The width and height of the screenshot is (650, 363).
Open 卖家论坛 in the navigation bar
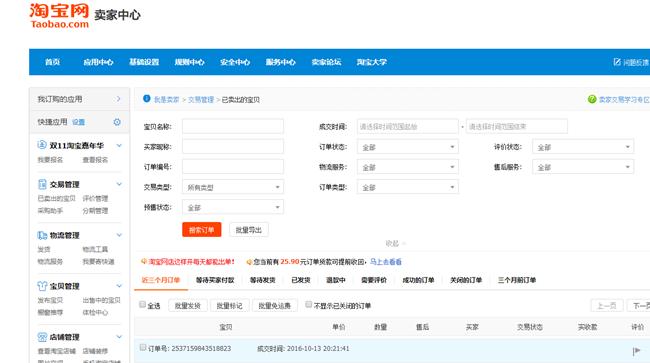326,62
